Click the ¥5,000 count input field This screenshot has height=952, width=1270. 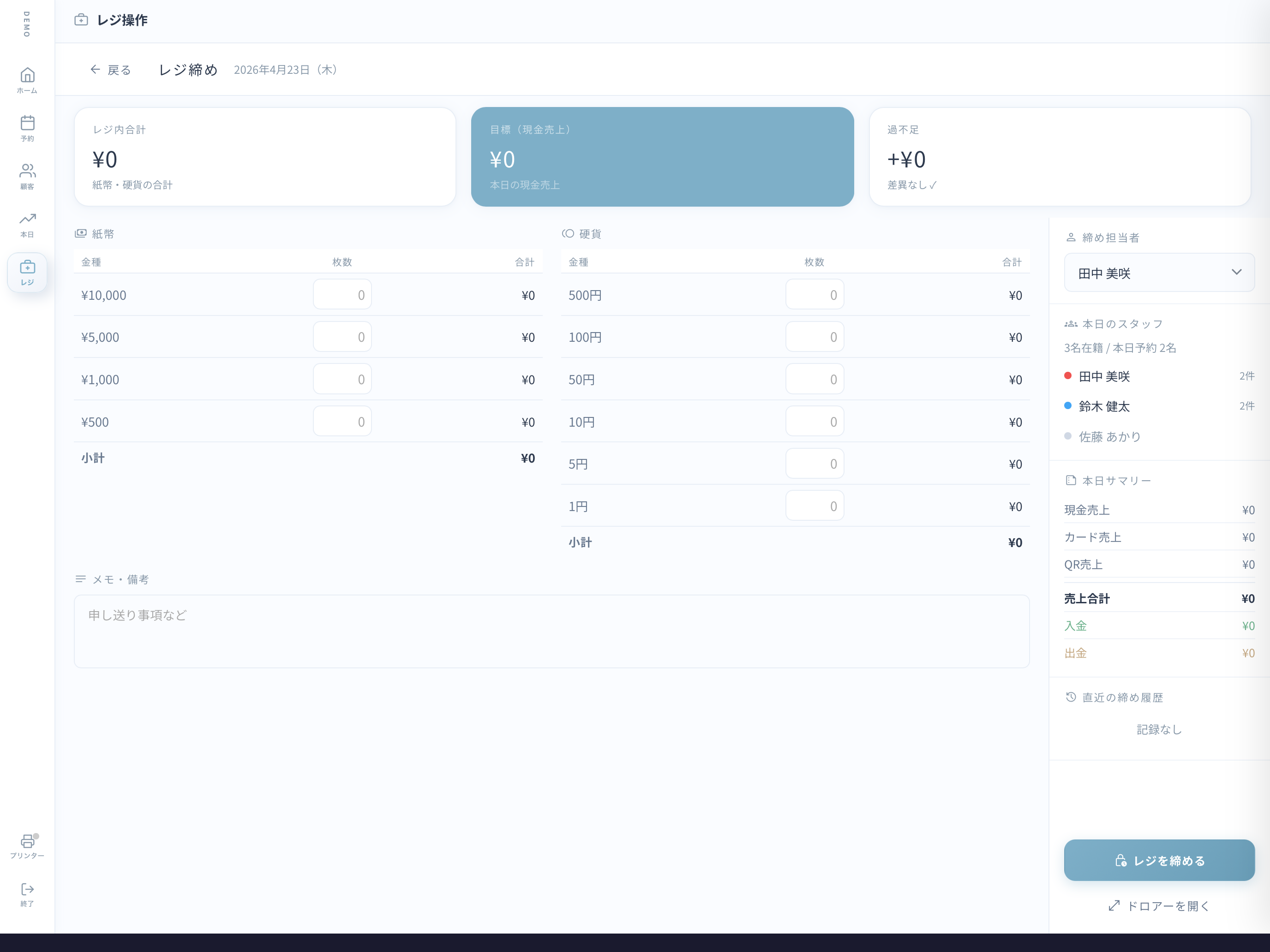[x=342, y=337]
